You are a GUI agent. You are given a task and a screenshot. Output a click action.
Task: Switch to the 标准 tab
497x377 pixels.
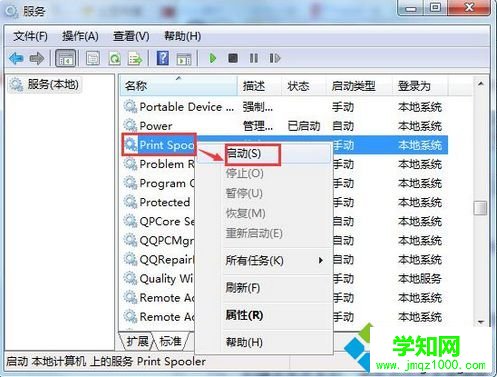click(171, 341)
